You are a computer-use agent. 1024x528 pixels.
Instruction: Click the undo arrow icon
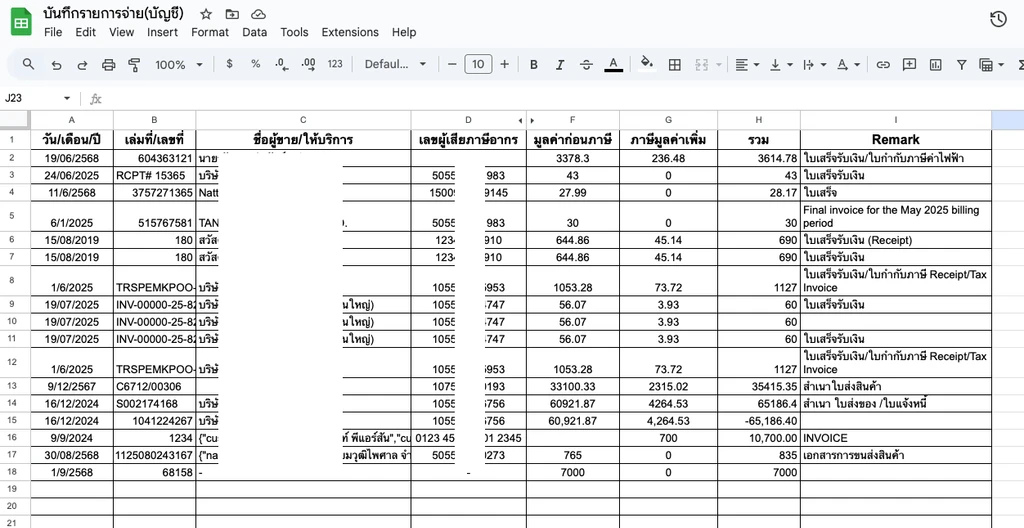pos(56,64)
